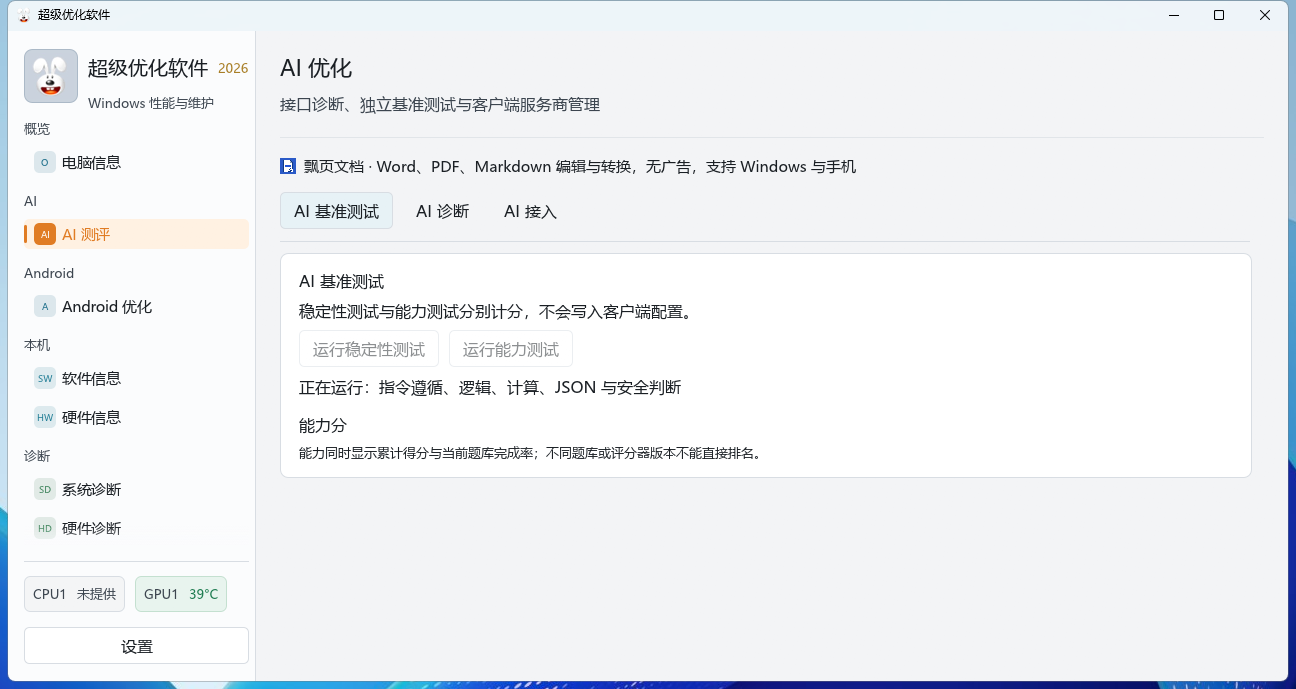The height and width of the screenshot is (689, 1296).
Task: Click the 能力分 heading
Action: tap(323, 425)
